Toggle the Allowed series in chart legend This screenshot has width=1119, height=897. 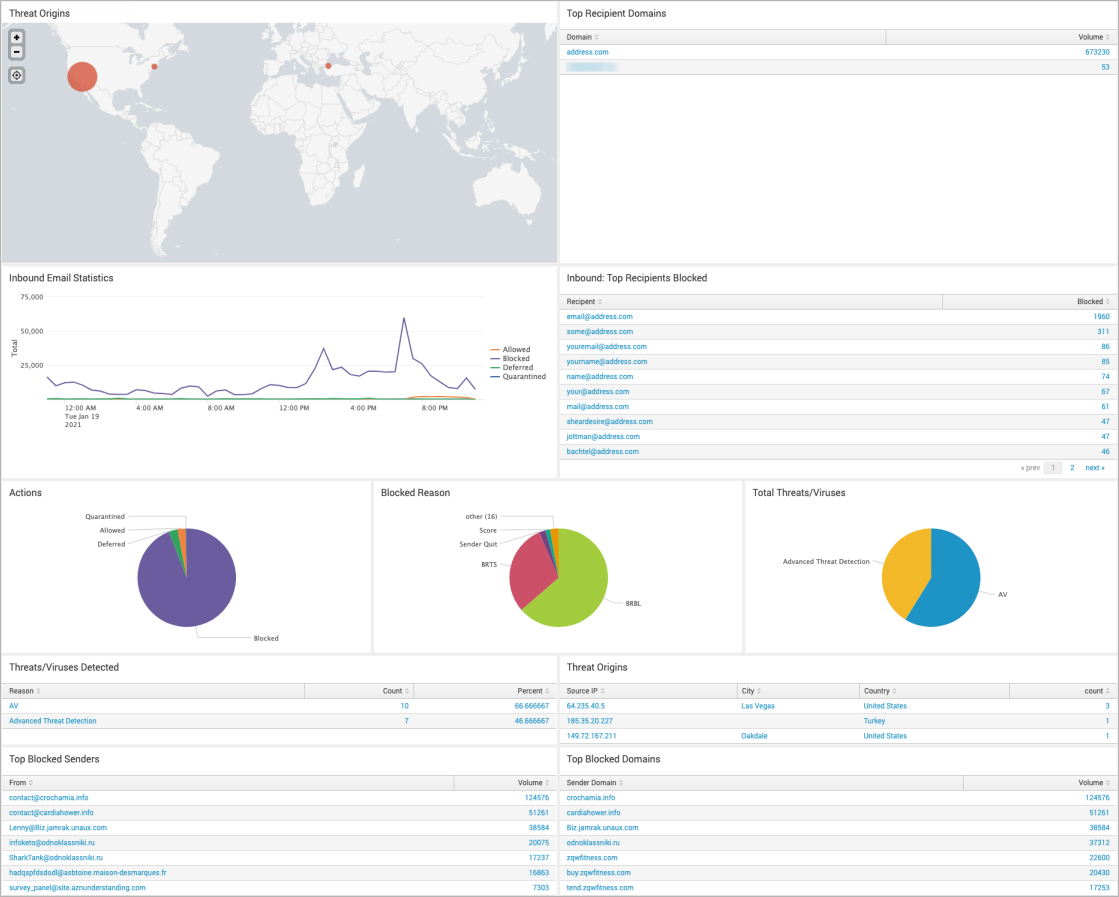pyautogui.click(x=510, y=350)
